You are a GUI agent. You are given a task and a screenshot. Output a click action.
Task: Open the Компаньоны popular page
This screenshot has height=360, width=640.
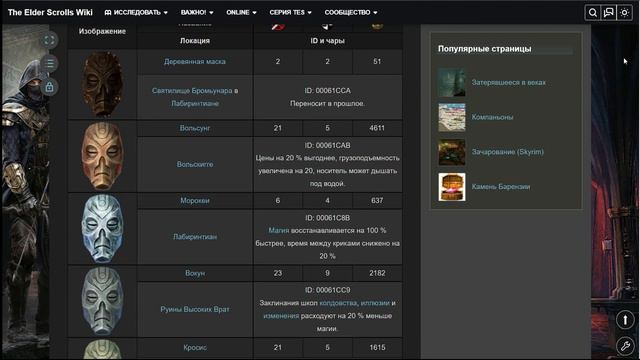click(492, 117)
